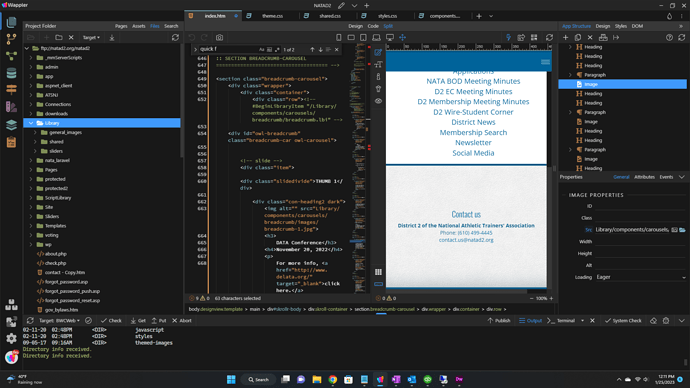Refresh the design view
Viewport: 690px width, 388px height.
pyautogui.click(x=549, y=37)
